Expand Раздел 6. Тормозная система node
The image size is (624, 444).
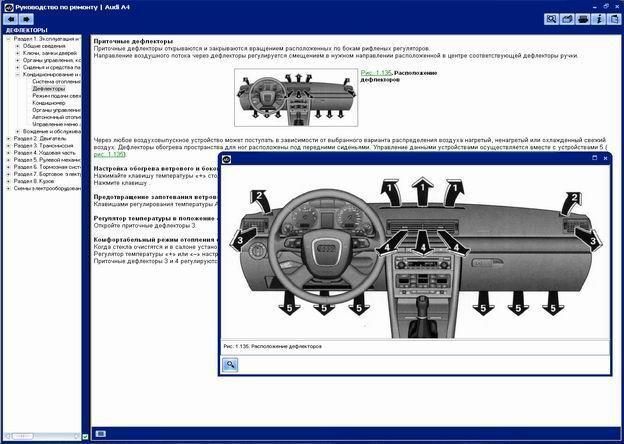(9, 167)
